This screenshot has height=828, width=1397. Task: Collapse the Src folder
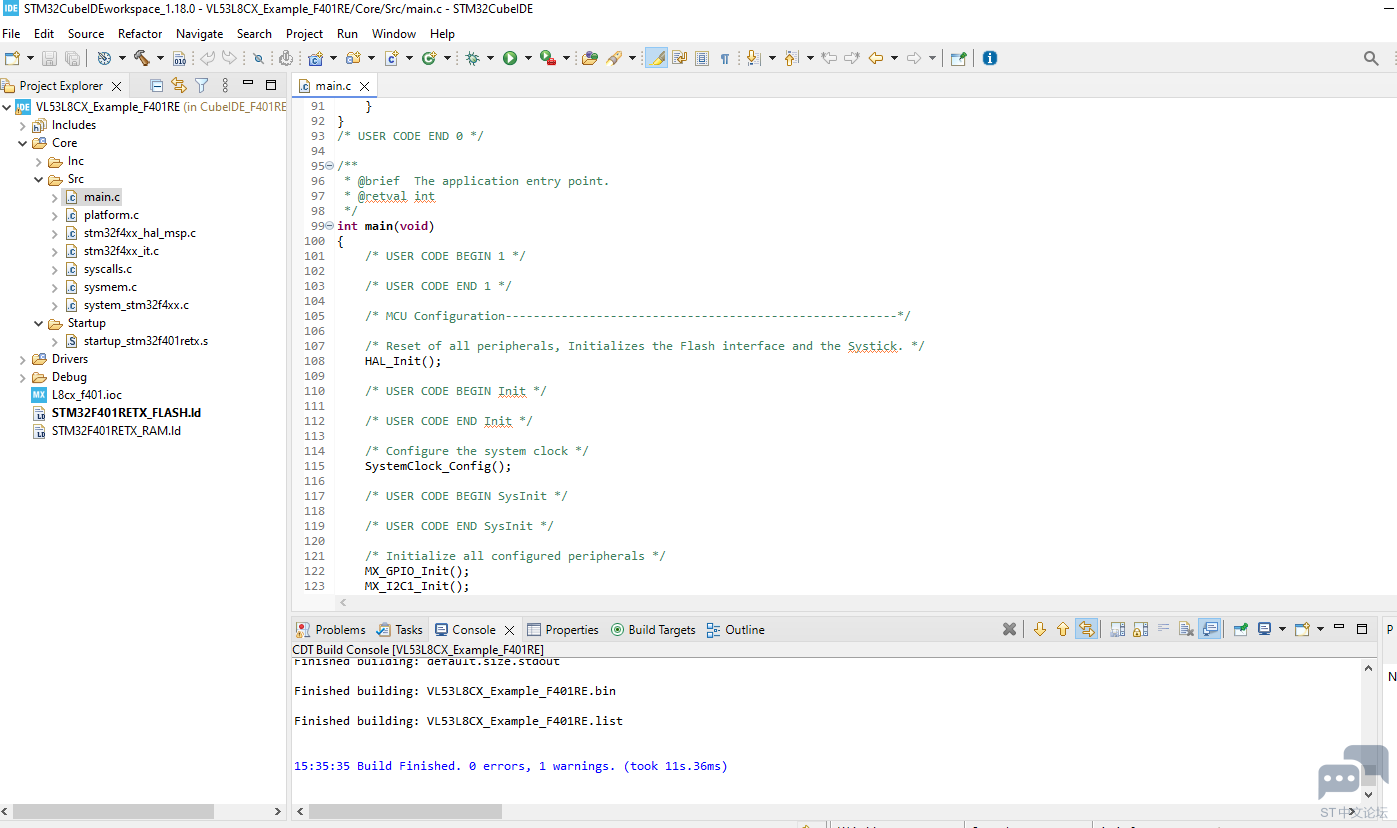pyautogui.click(x=39, y=179)
